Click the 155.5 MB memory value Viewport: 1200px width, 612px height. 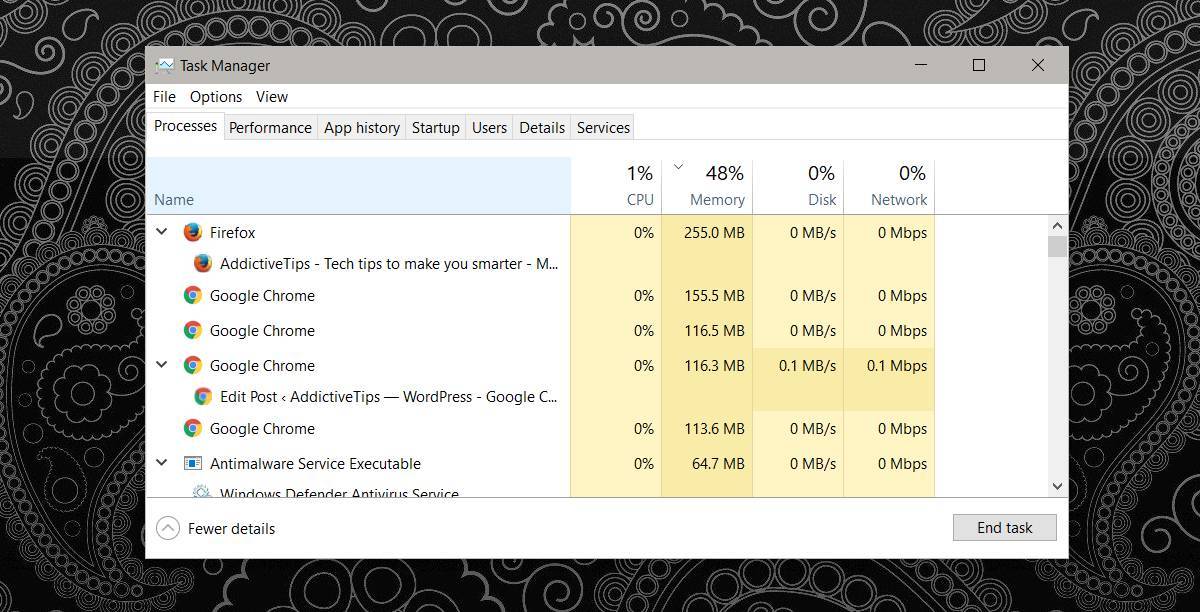(714, 295)
